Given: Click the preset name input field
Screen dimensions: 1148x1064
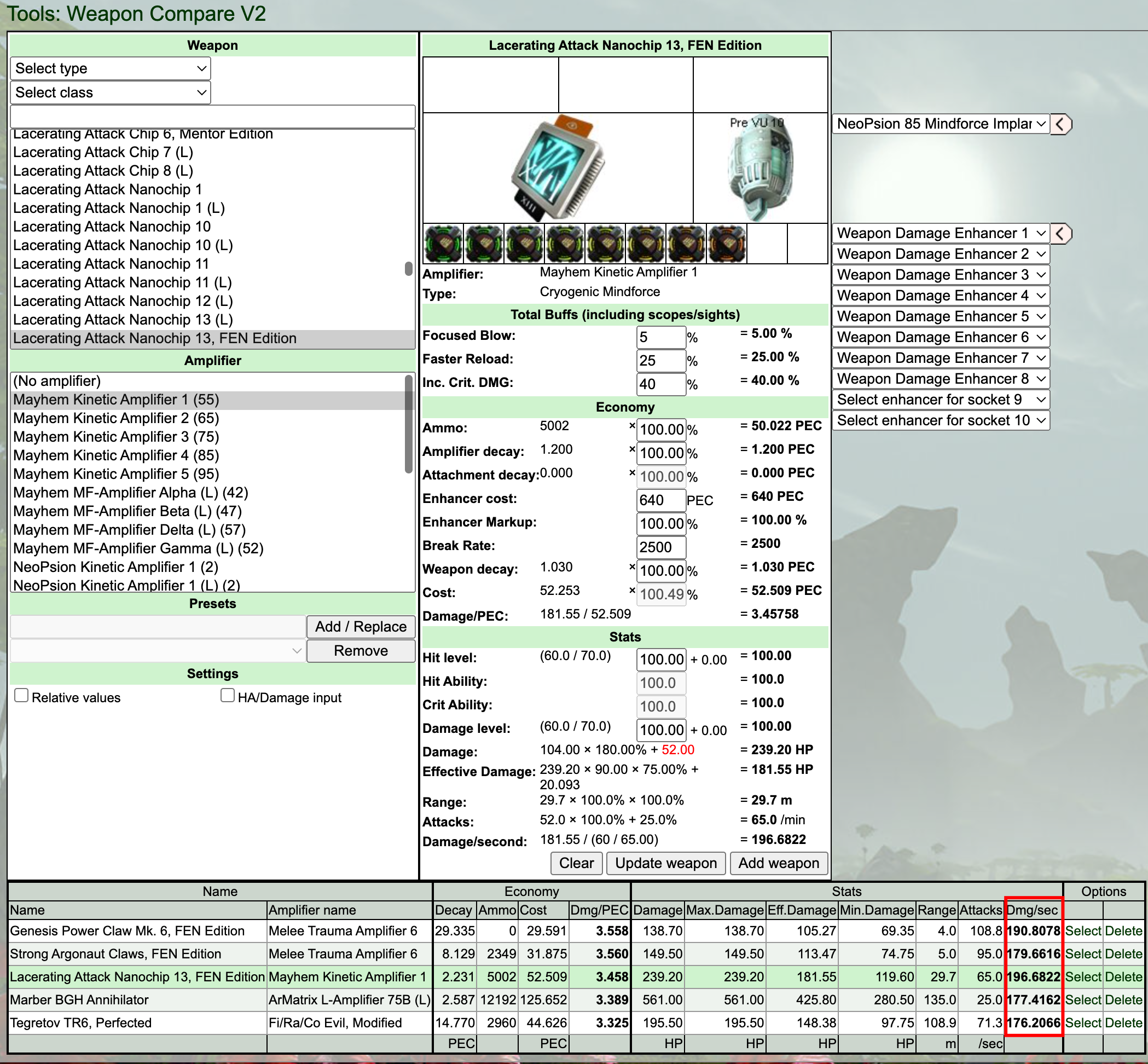Looking at the screenshot, I should click(x=158, y=627).
